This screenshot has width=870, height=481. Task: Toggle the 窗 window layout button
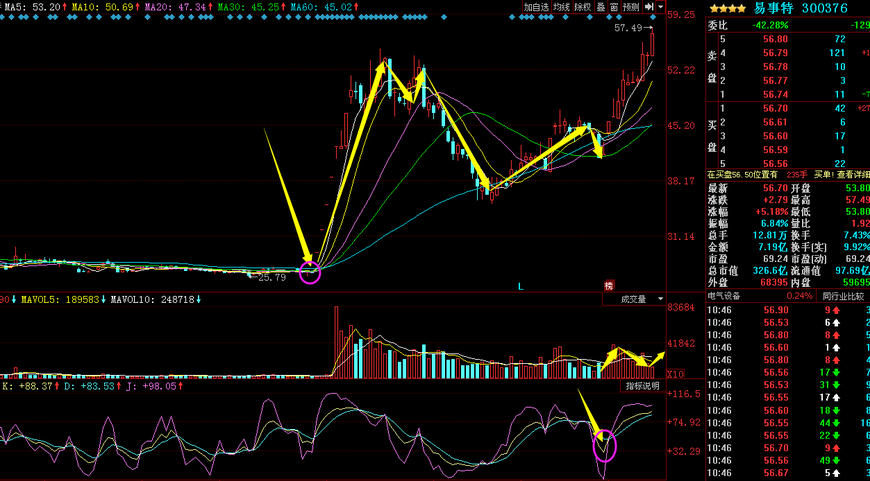tap(614, 7)
